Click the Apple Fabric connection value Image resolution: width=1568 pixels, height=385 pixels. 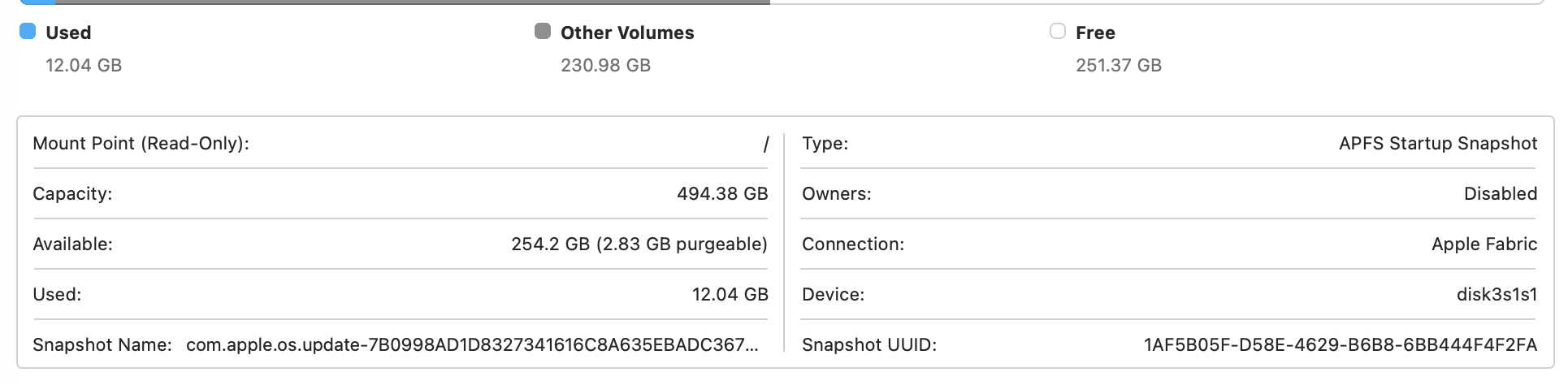1484,244
